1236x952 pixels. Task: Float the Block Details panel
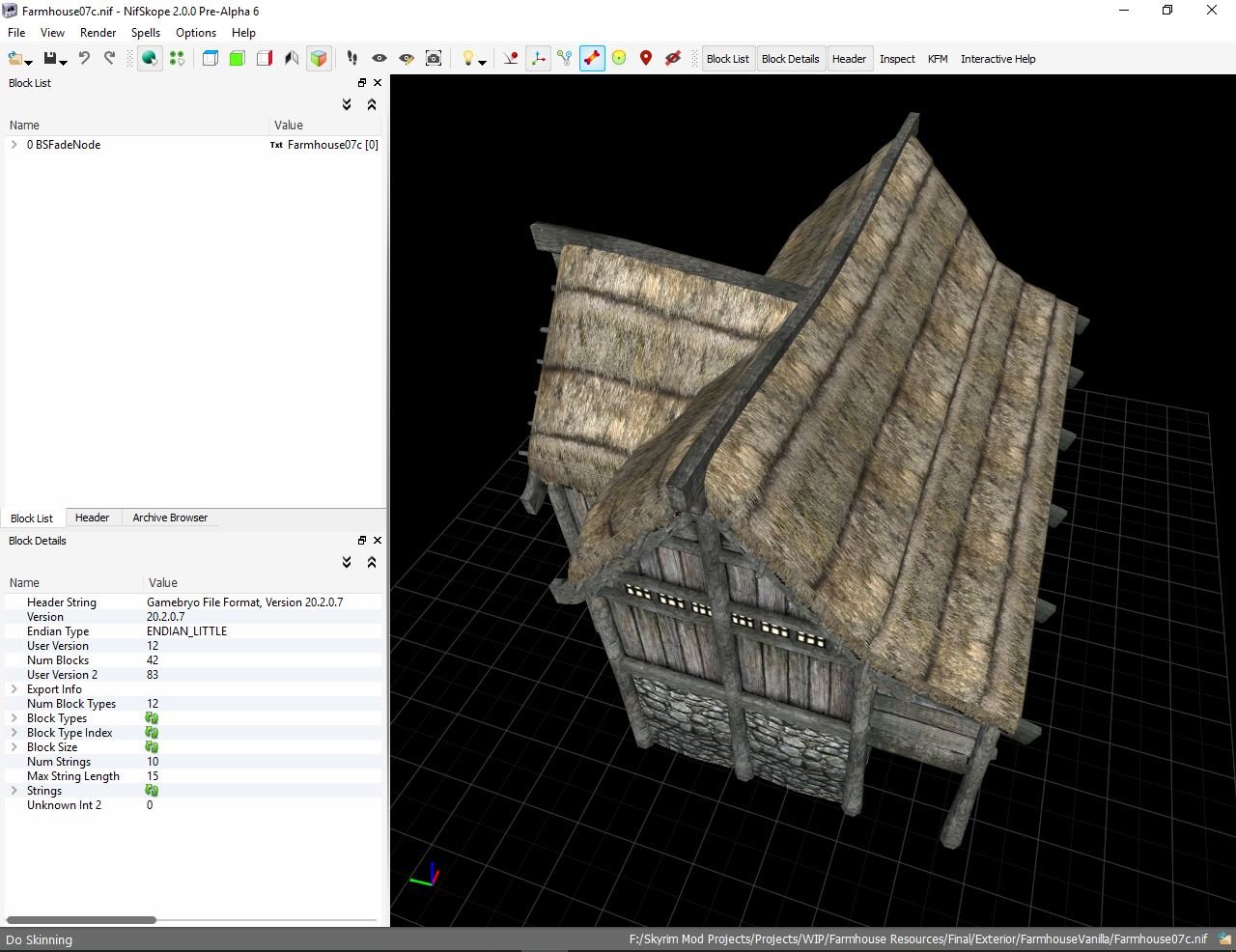362,541
